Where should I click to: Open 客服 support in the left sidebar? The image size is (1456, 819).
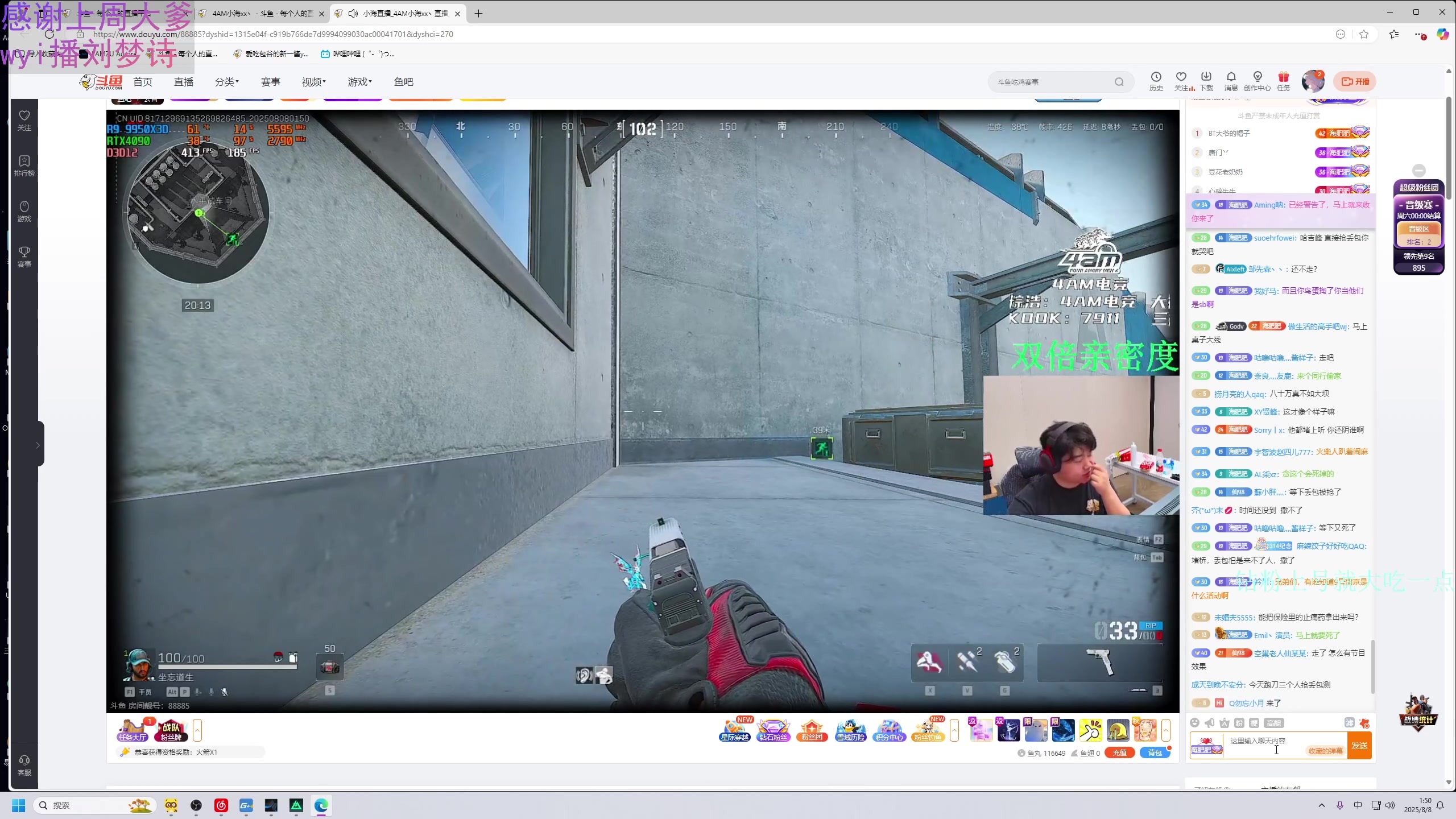tap(24, 766)
